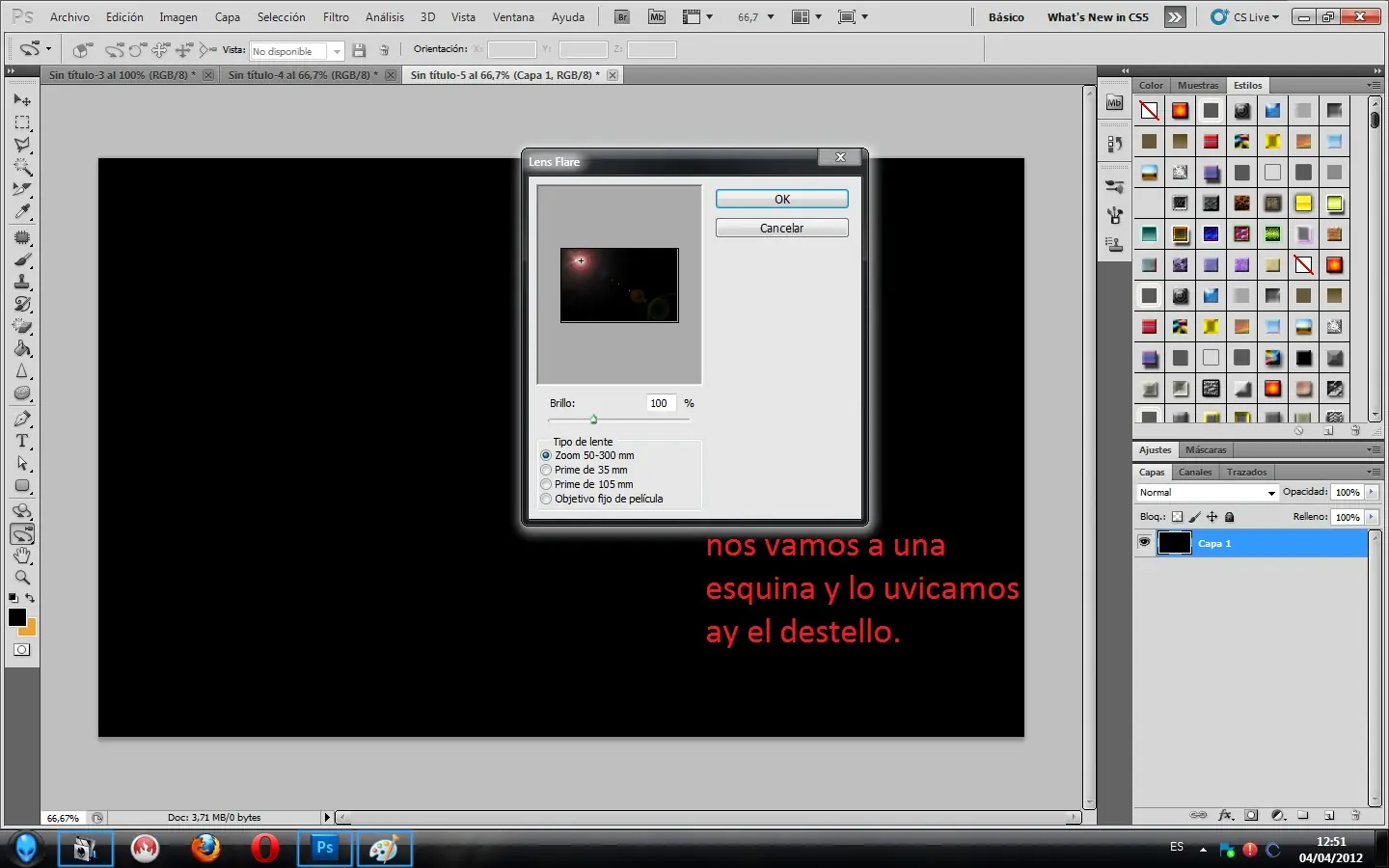Open Capas panel options menu
This screenshot has width=1389, height=868.
[x=1373, y=472]
